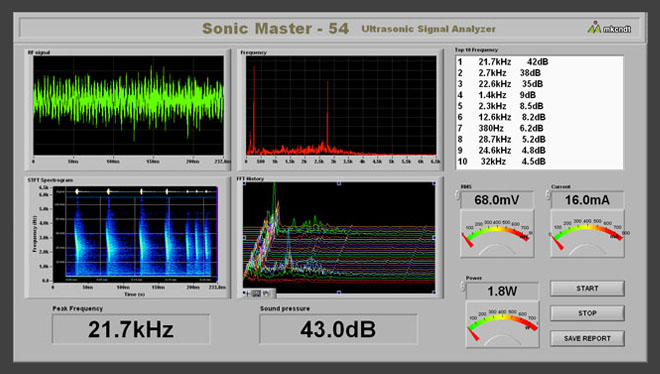
Task: Select the zoom tool in FFT History palette
Action: [256, 293]
